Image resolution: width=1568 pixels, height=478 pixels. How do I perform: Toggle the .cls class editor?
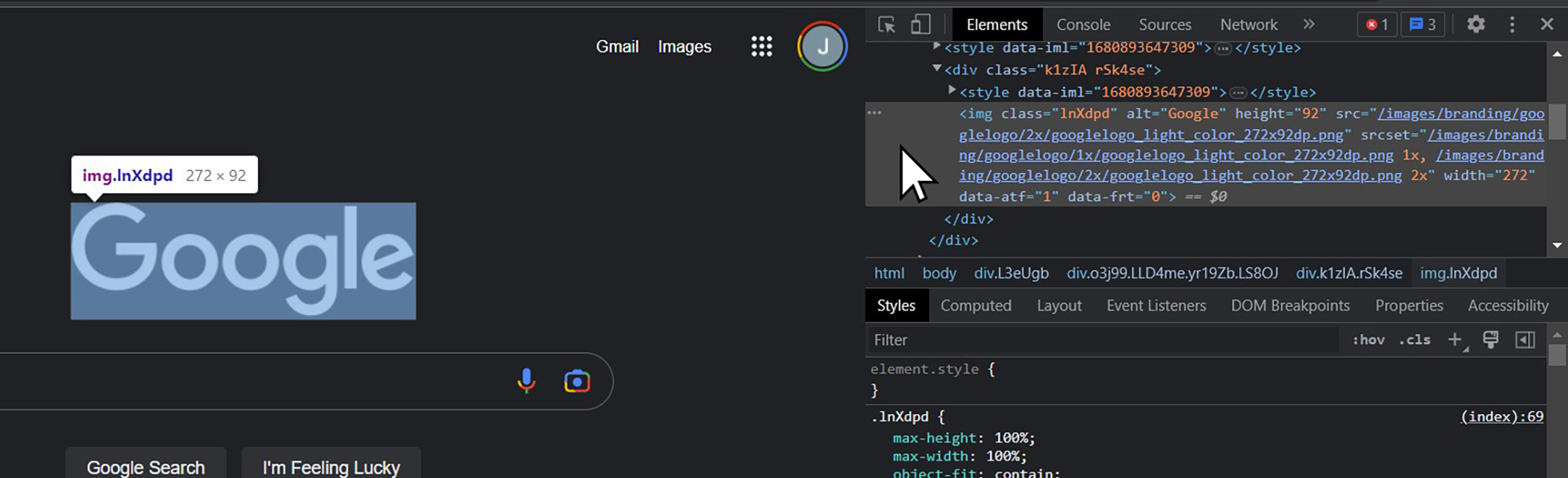[1414, 340]
